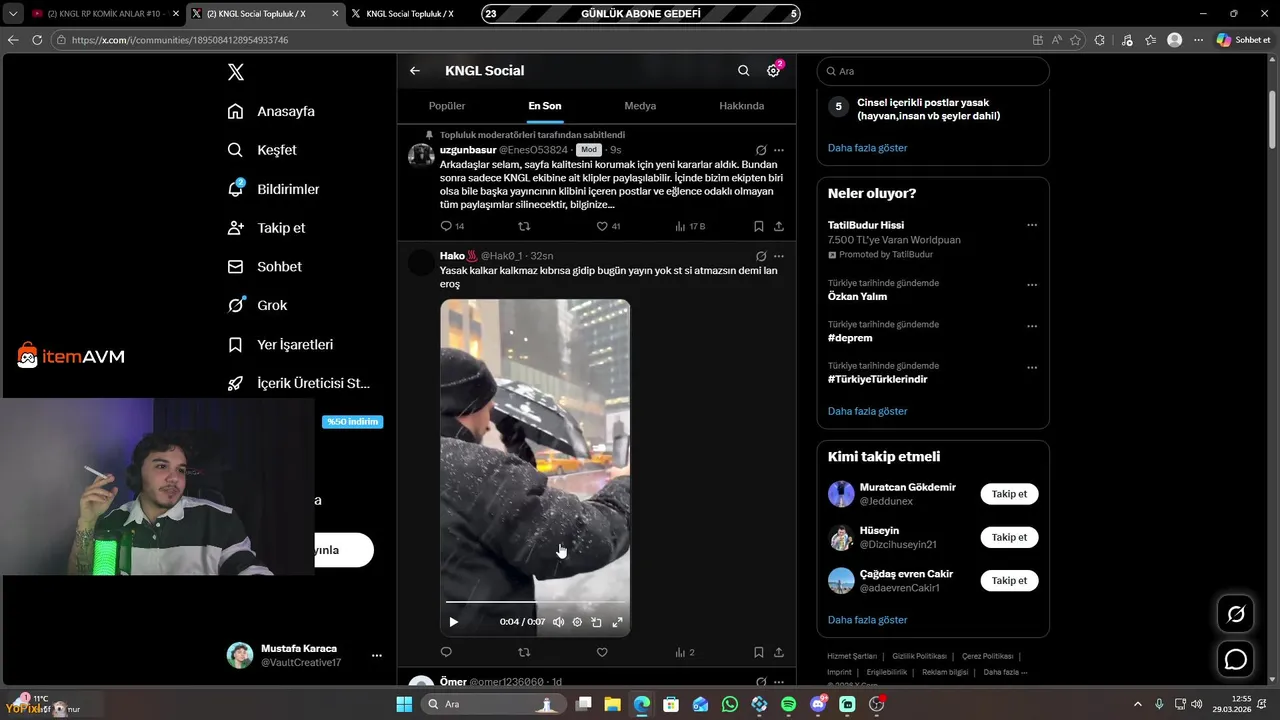The image size is (1280, 720).
Task: Show more community rules link
Action: (867, 148)
